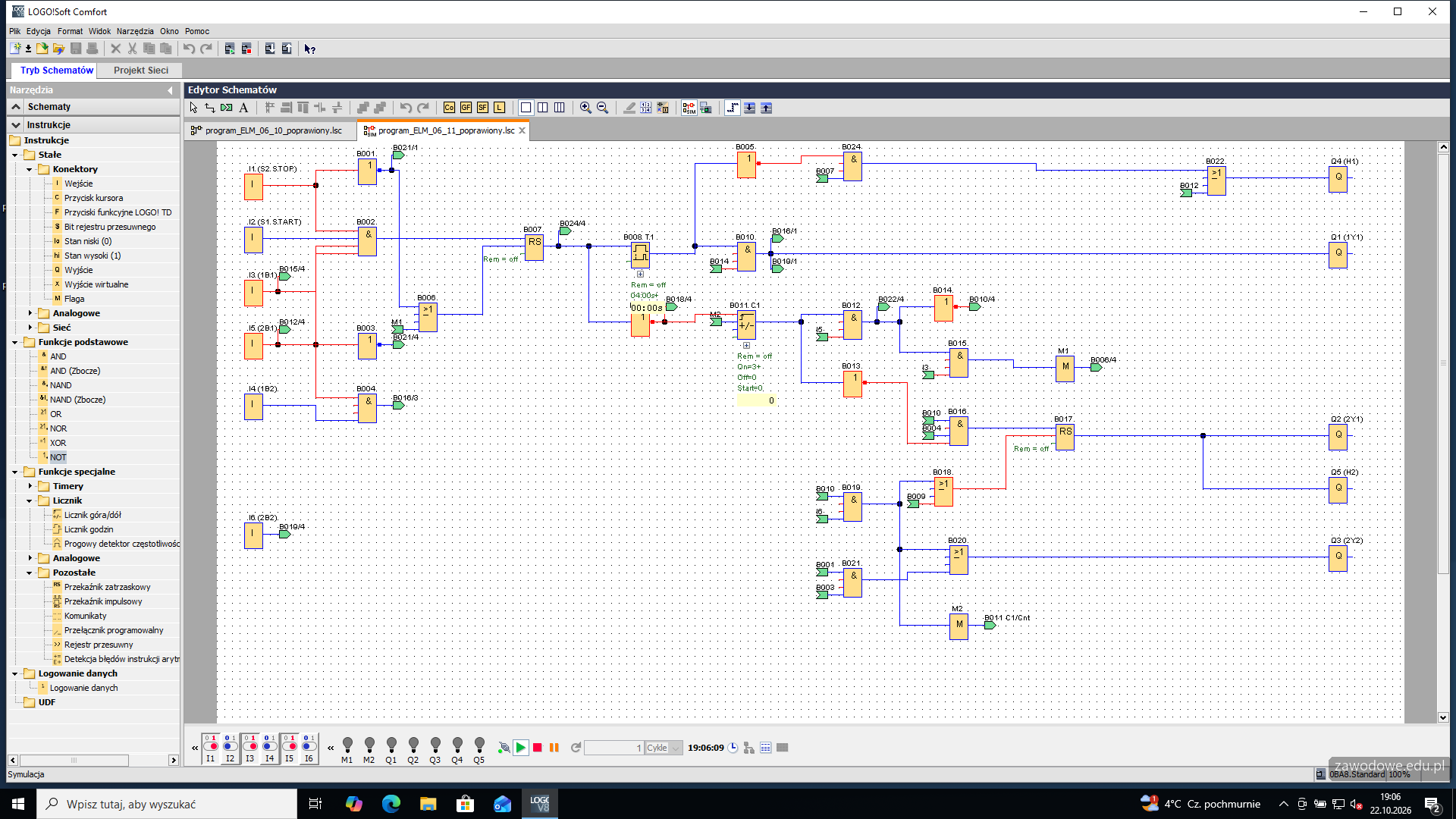Toggle the simulation mode SIM icon
This screenshot has width=1456, height=819.
pos(689,108)
